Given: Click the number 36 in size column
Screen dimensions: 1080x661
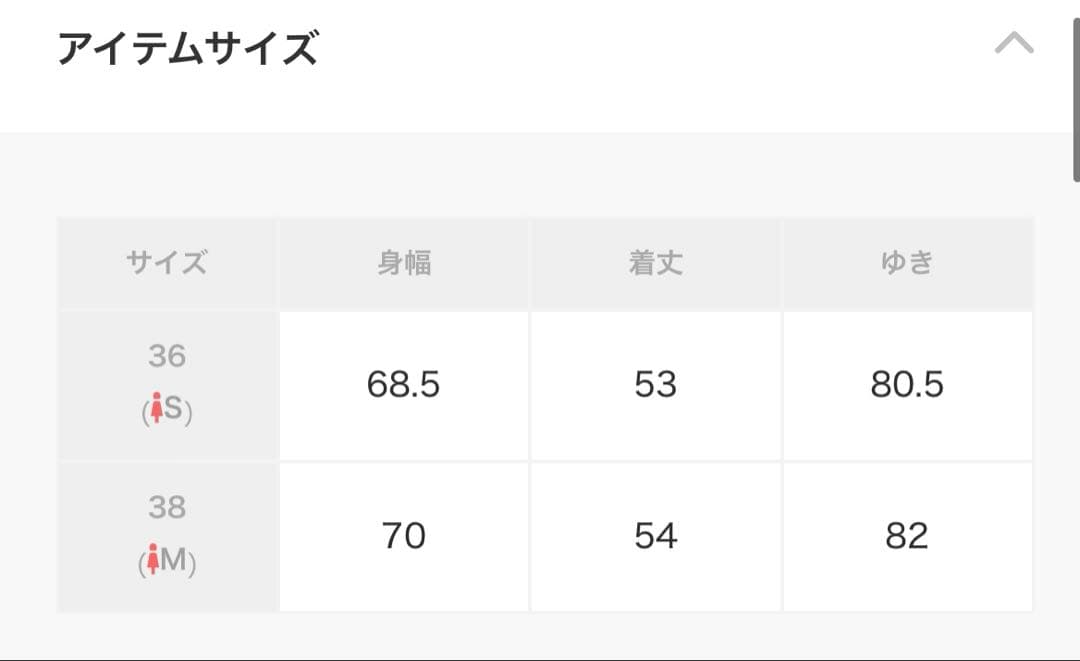Looking at the screenshot, I should (167, 356).
